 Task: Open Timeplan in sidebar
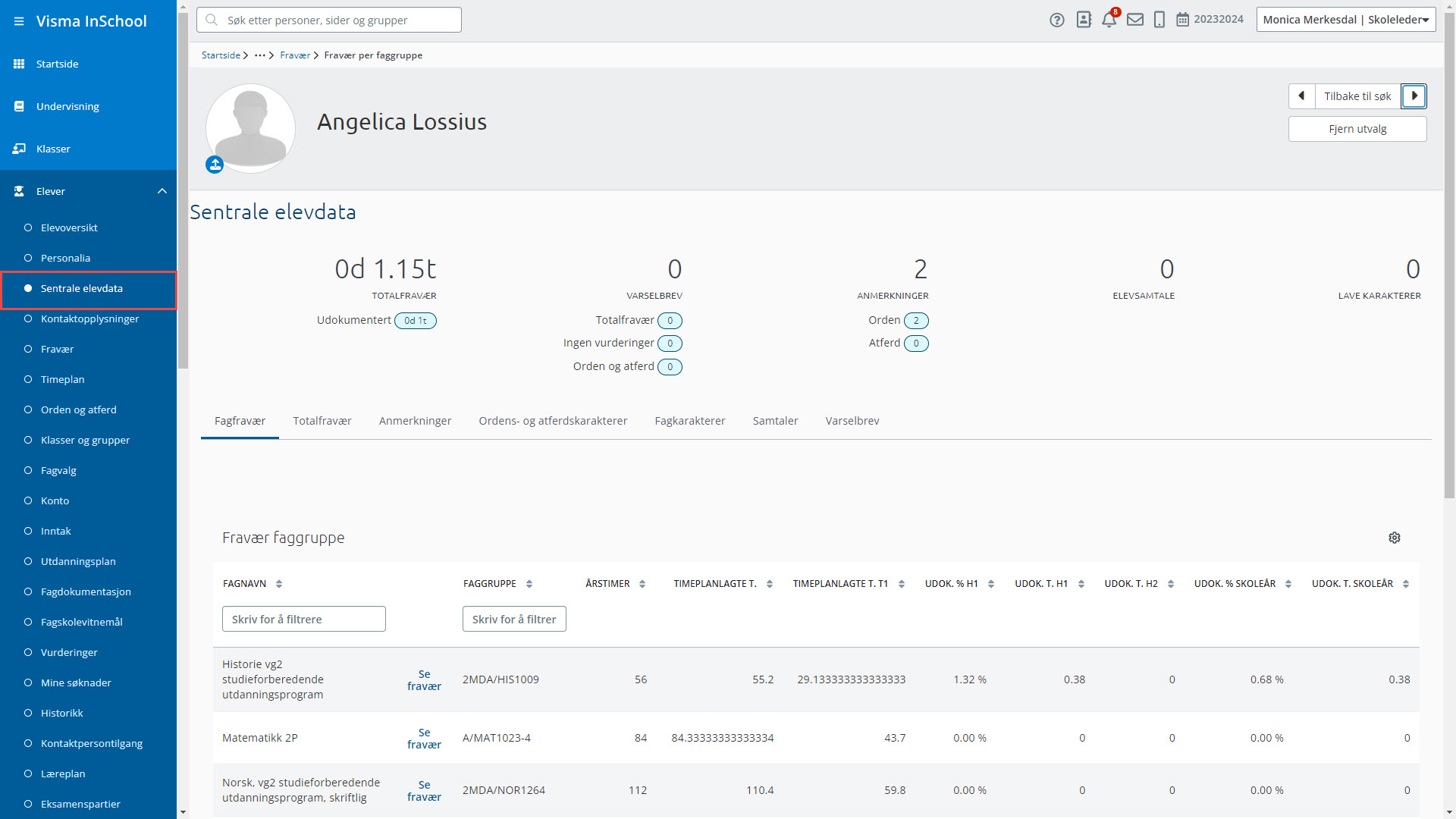tap(62, 379)
